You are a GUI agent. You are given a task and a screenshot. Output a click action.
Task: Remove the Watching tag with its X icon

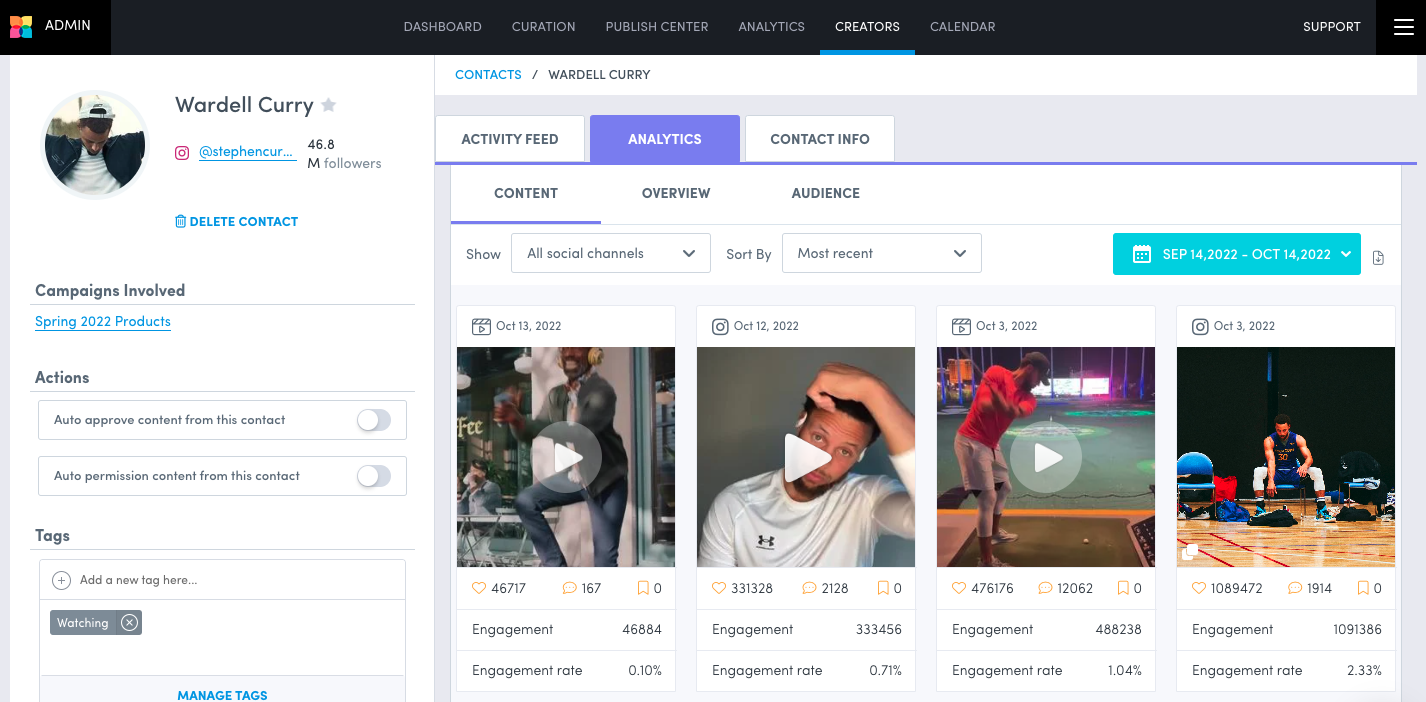pos(129,623)
